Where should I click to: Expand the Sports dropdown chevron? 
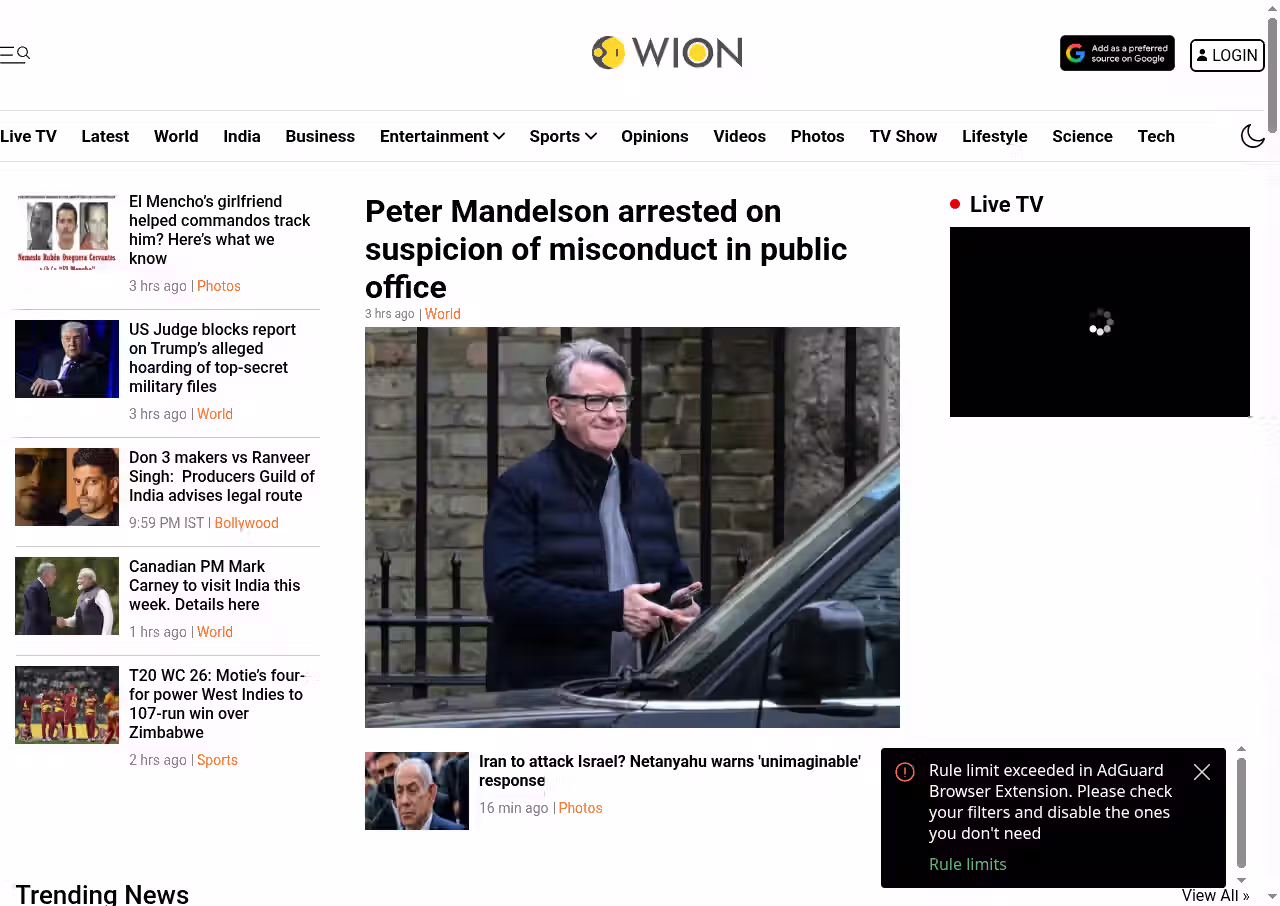coord(591,136)
